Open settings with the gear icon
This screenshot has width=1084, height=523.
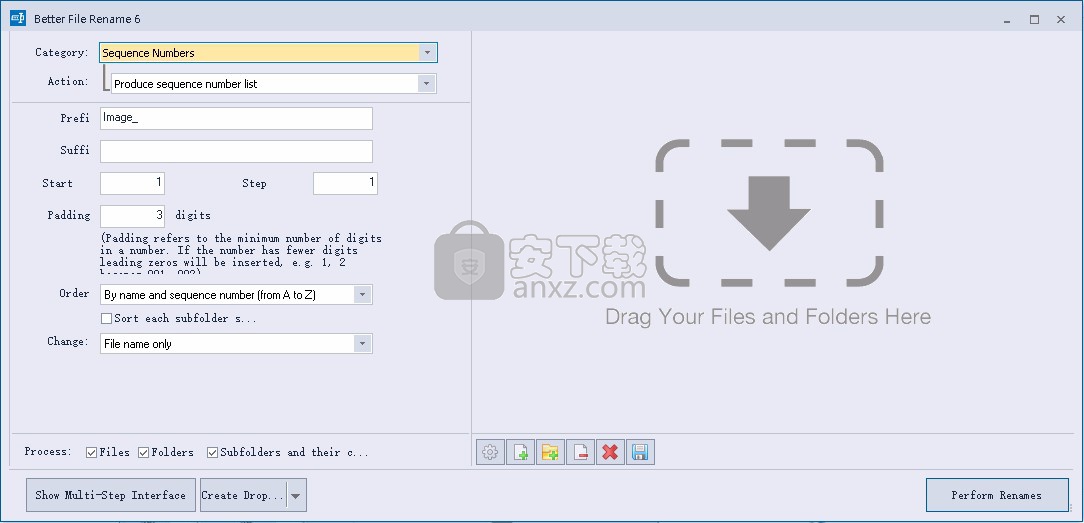(490, 452)
